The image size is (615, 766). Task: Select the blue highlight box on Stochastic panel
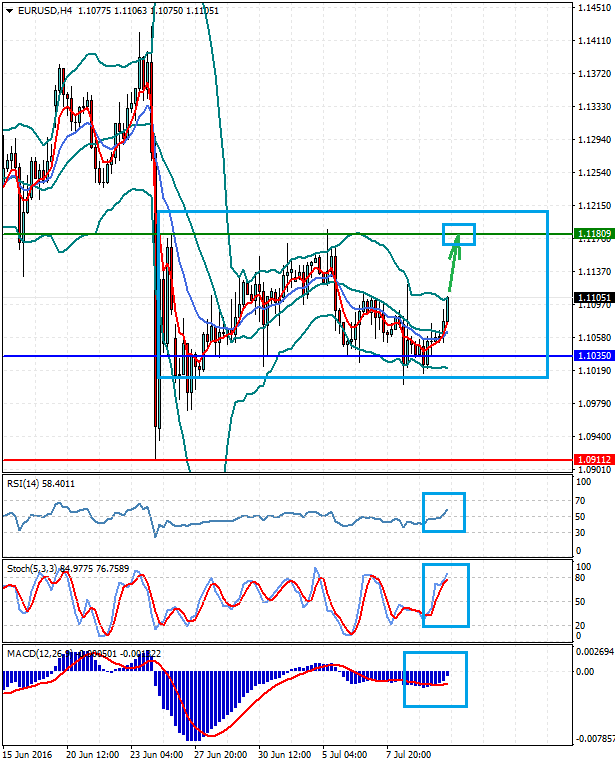tap(445, 596)
